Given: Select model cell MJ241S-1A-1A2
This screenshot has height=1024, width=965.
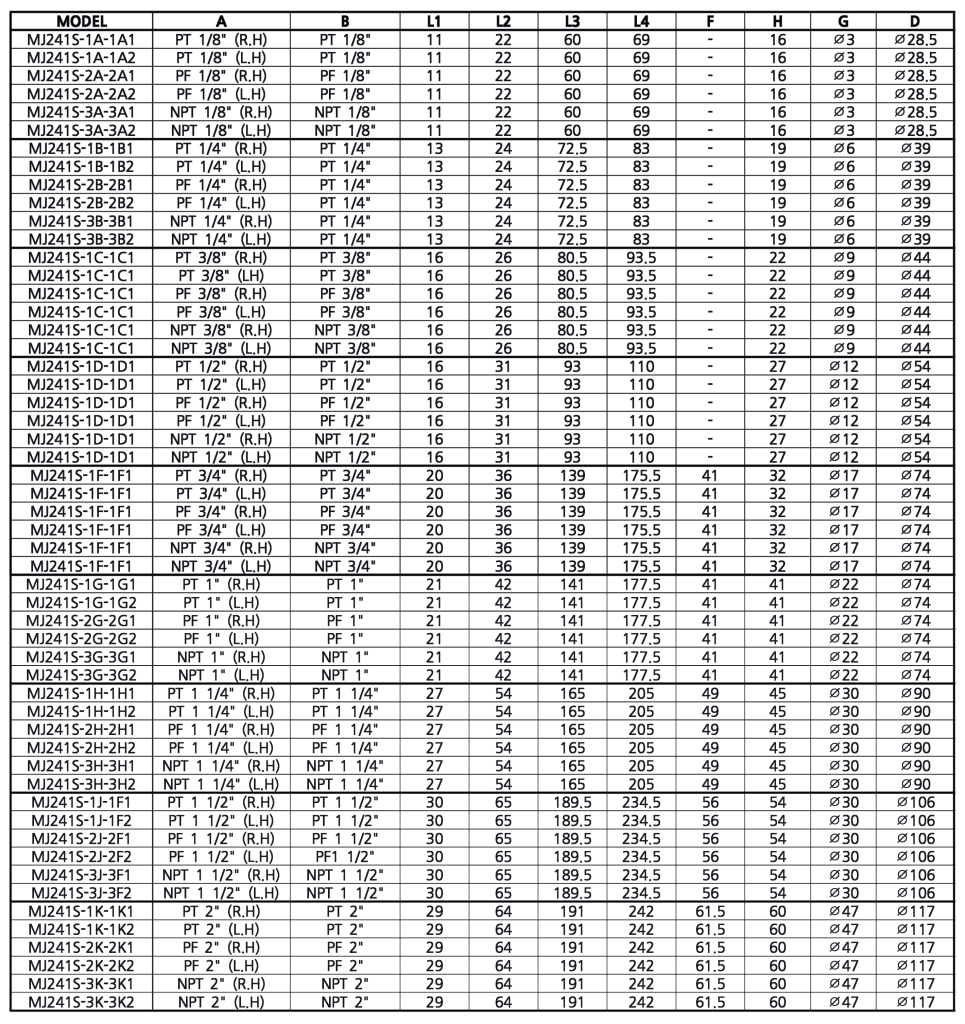Looking at the screenshot, I should 81,58.
